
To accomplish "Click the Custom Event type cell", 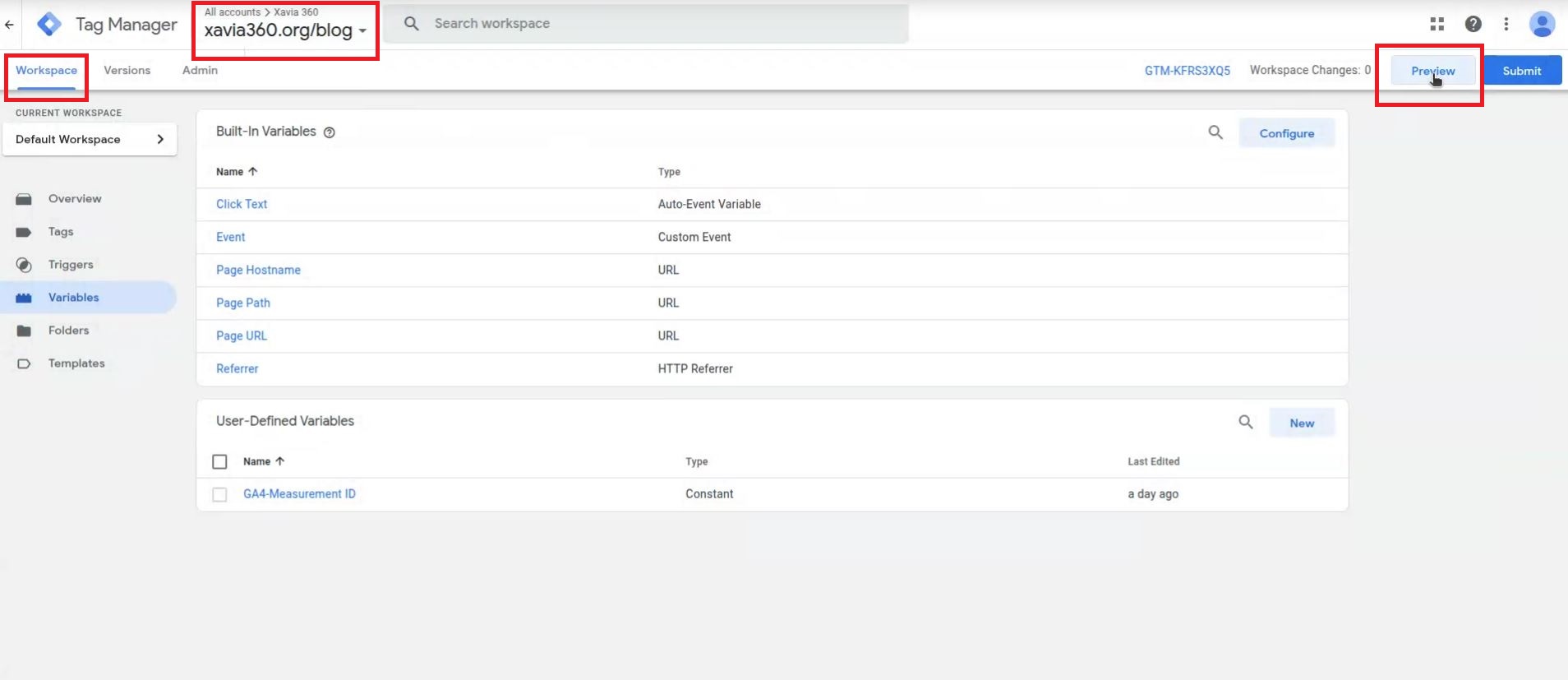I will pos(694,237).
